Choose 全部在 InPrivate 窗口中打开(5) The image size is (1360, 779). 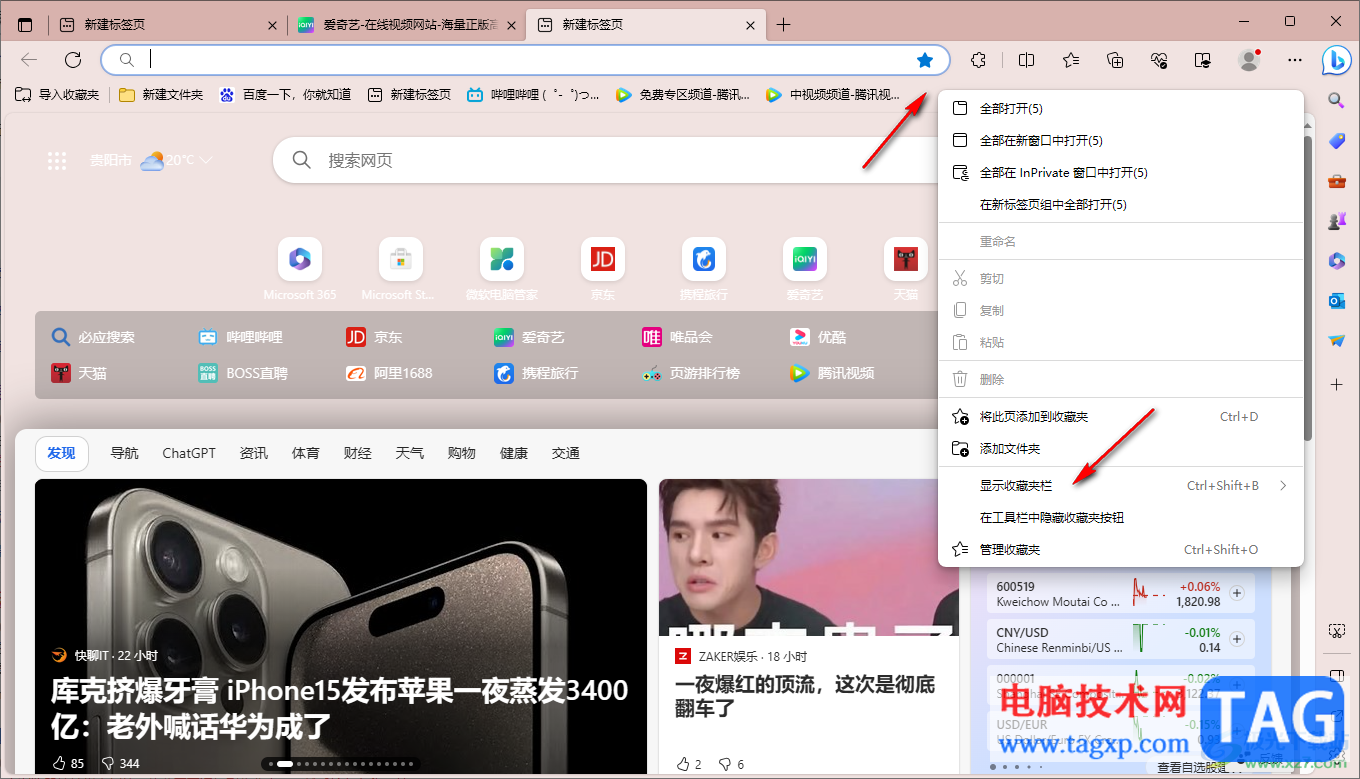(x=1121, y=172)
